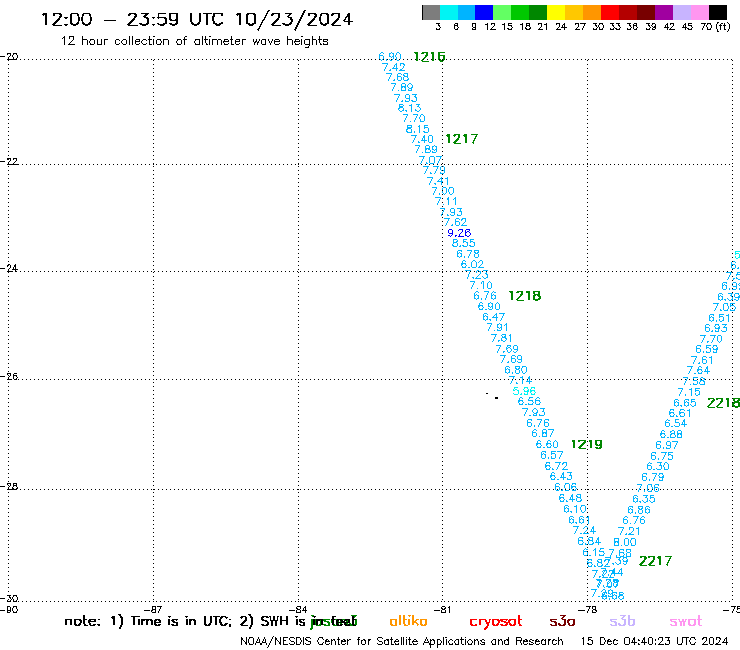The height and width of the screenshot is (650, 740).
Task: Click the NOAA/NESDIS Center footer text
Action: (x=402, y=642)
